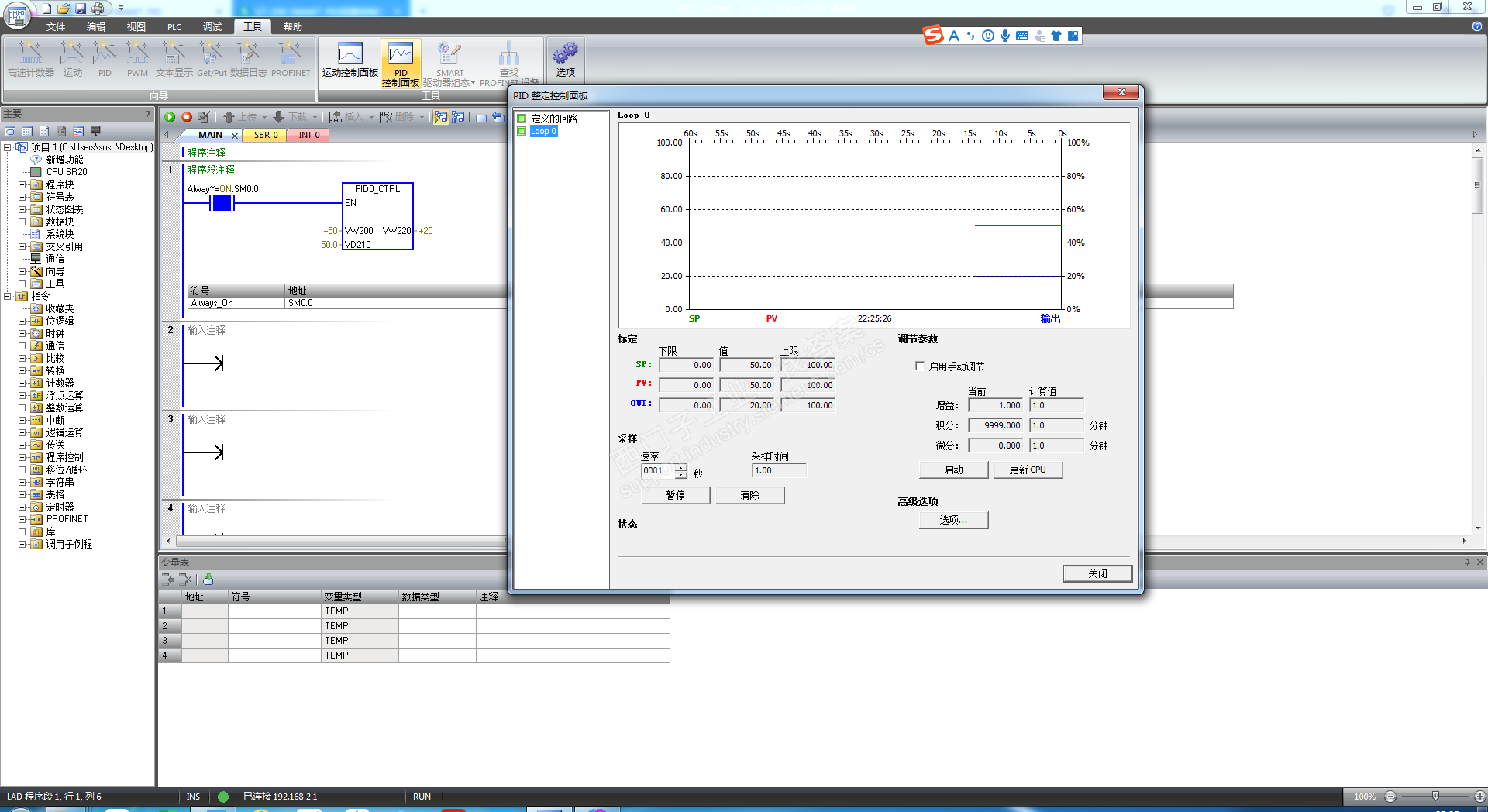The width and height of the screenshot is (1488, 812).
Task: Click the 选项... advanced options button
Action: 954,520
